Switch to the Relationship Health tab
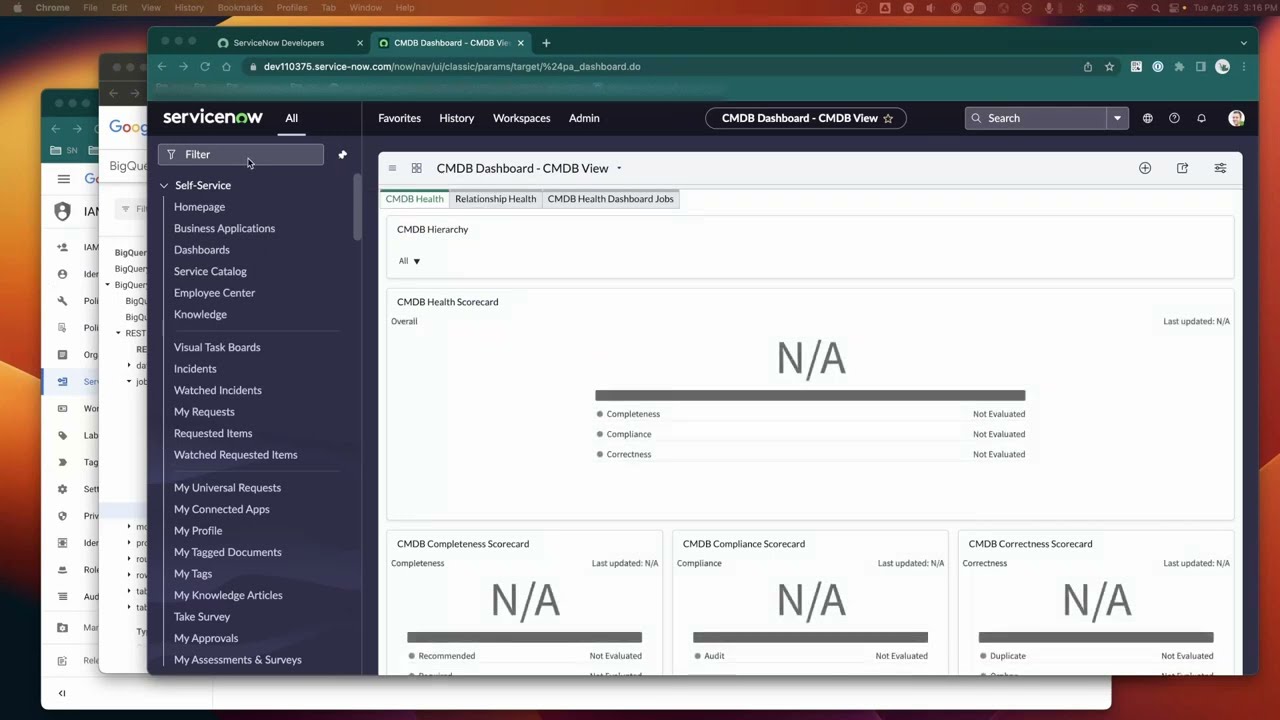Screen dimensions: 1280x720 pyautogui.click(x=496, y=199)
